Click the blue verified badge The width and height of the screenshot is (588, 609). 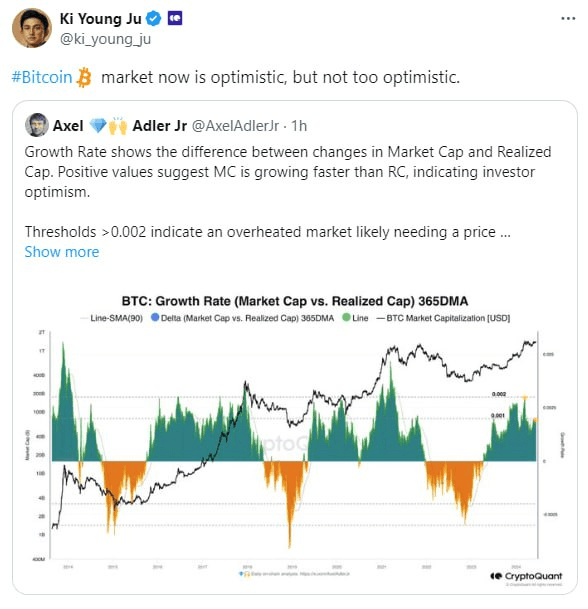(153, 18)
